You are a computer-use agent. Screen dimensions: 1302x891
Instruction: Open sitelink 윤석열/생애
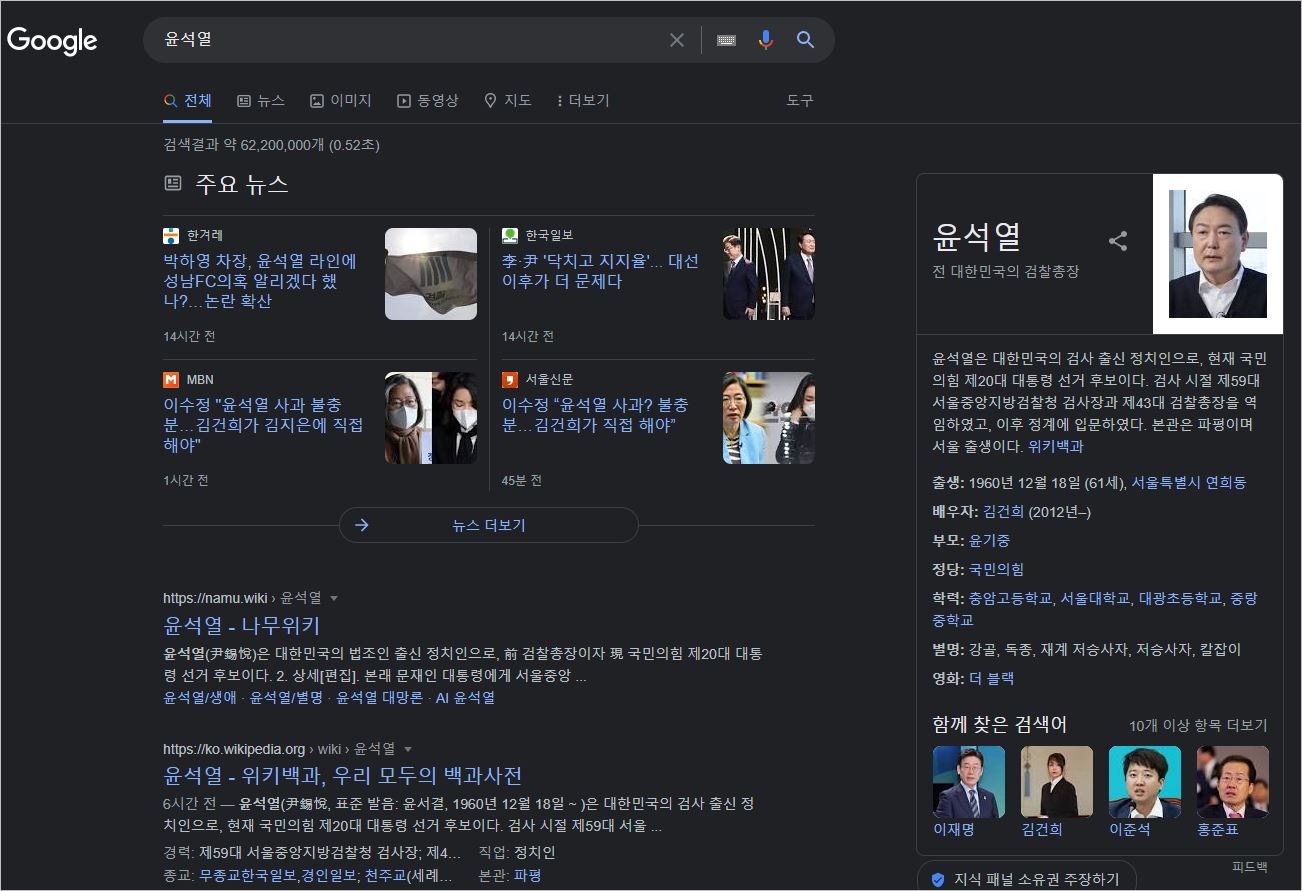tap(200, 698)
